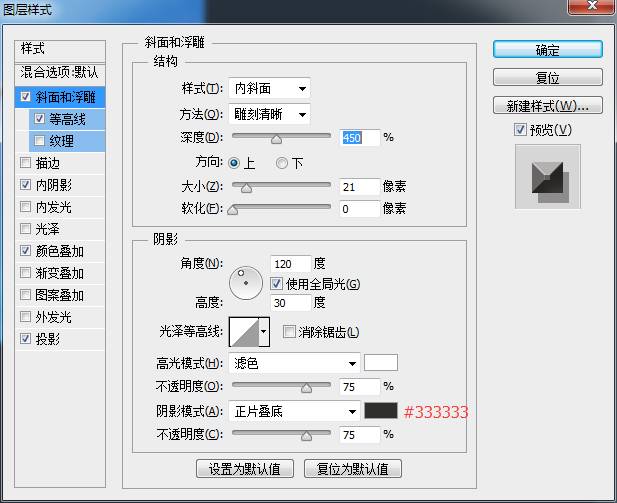Enable the 描边 stroke checkbox
The height and width of the screenshot is (503, 617).
pyautogui.click(x=25, y=163)
